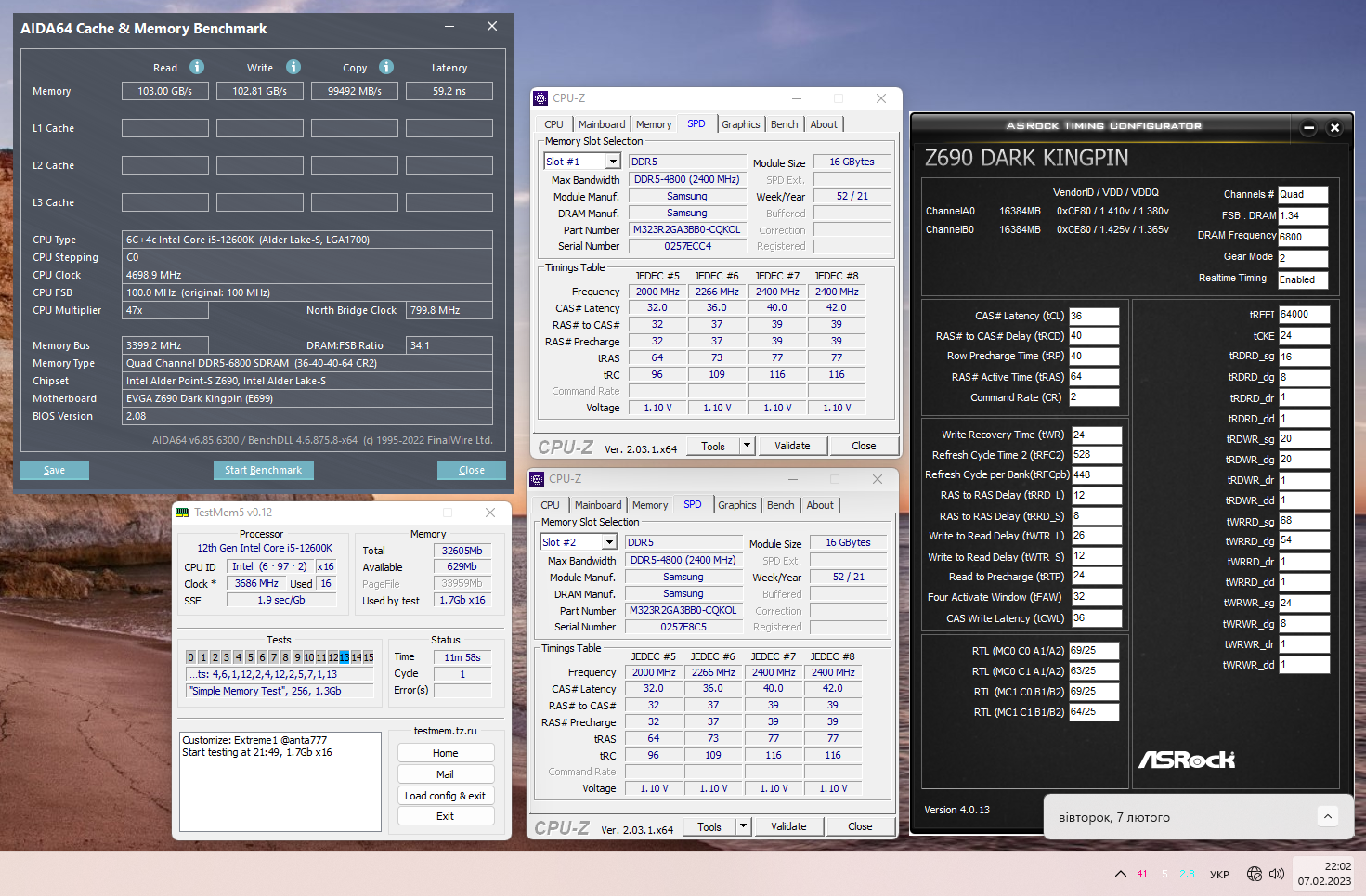Click TestMem5 log text box

[280, 782]
